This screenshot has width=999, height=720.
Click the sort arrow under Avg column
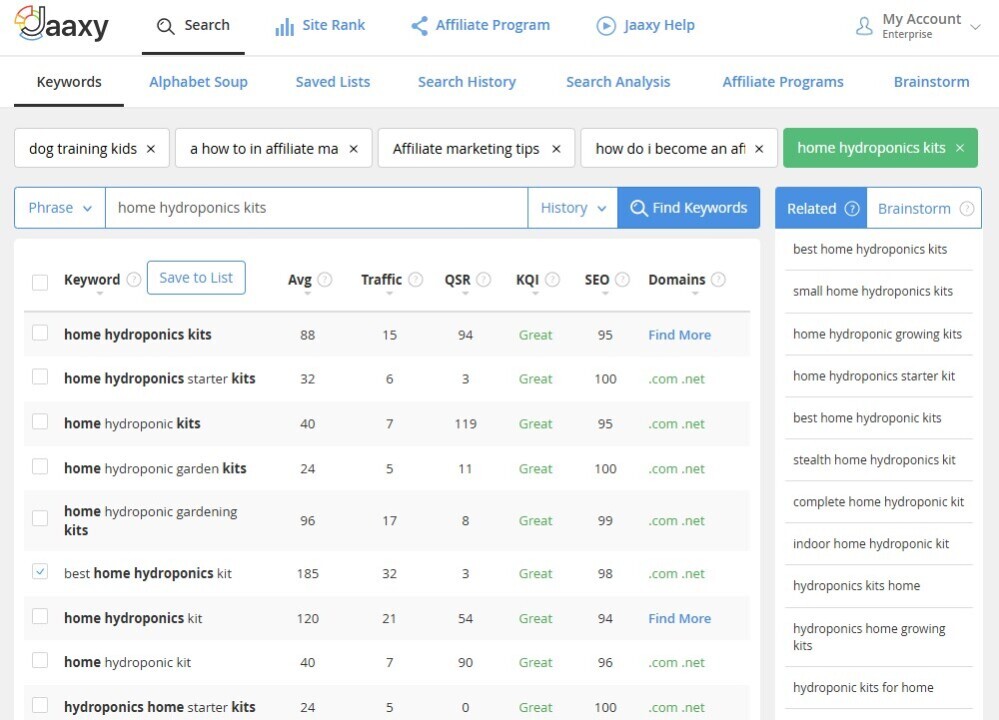pos(307,294)
